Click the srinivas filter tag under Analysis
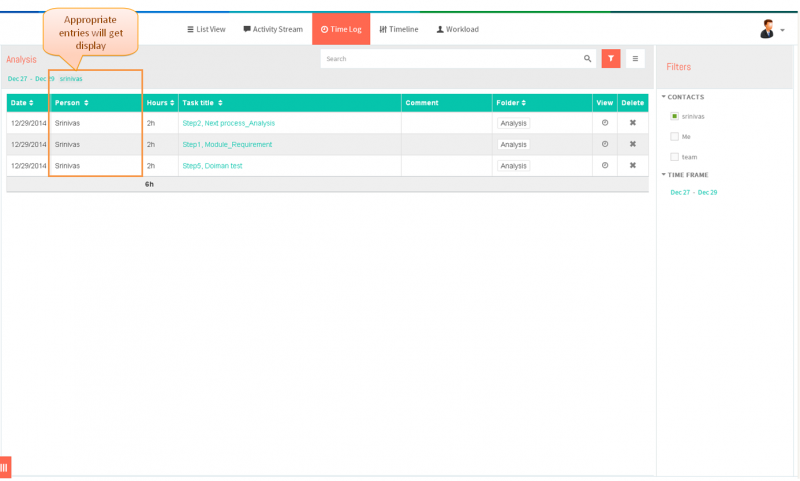 [71, 79]
